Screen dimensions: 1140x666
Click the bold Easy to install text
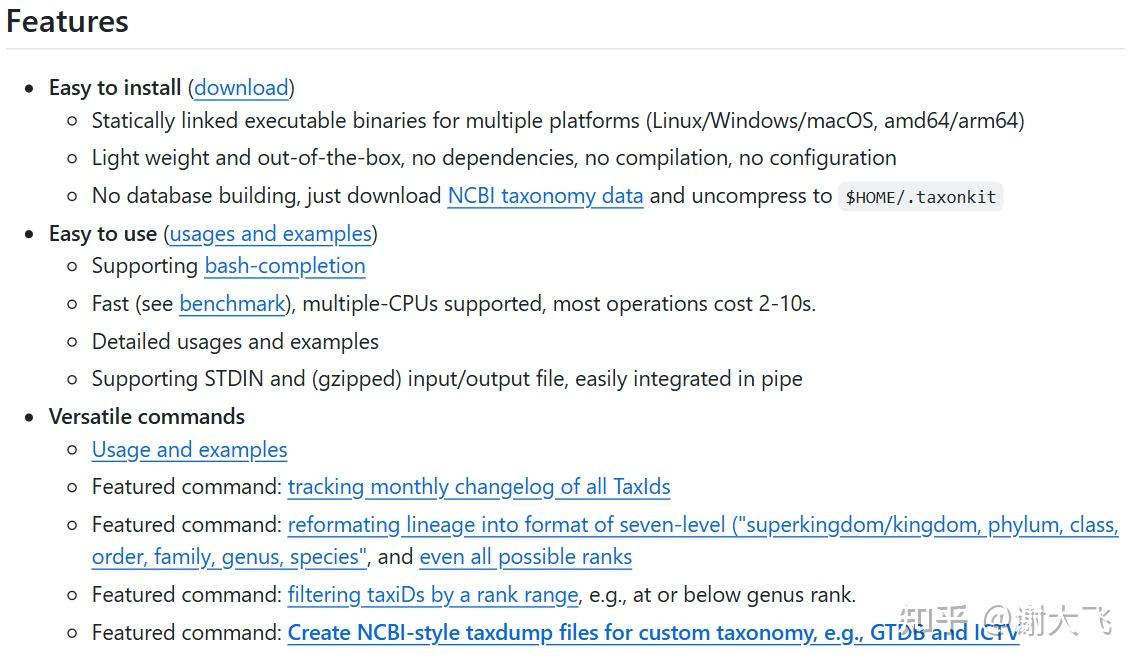point(115,88)
